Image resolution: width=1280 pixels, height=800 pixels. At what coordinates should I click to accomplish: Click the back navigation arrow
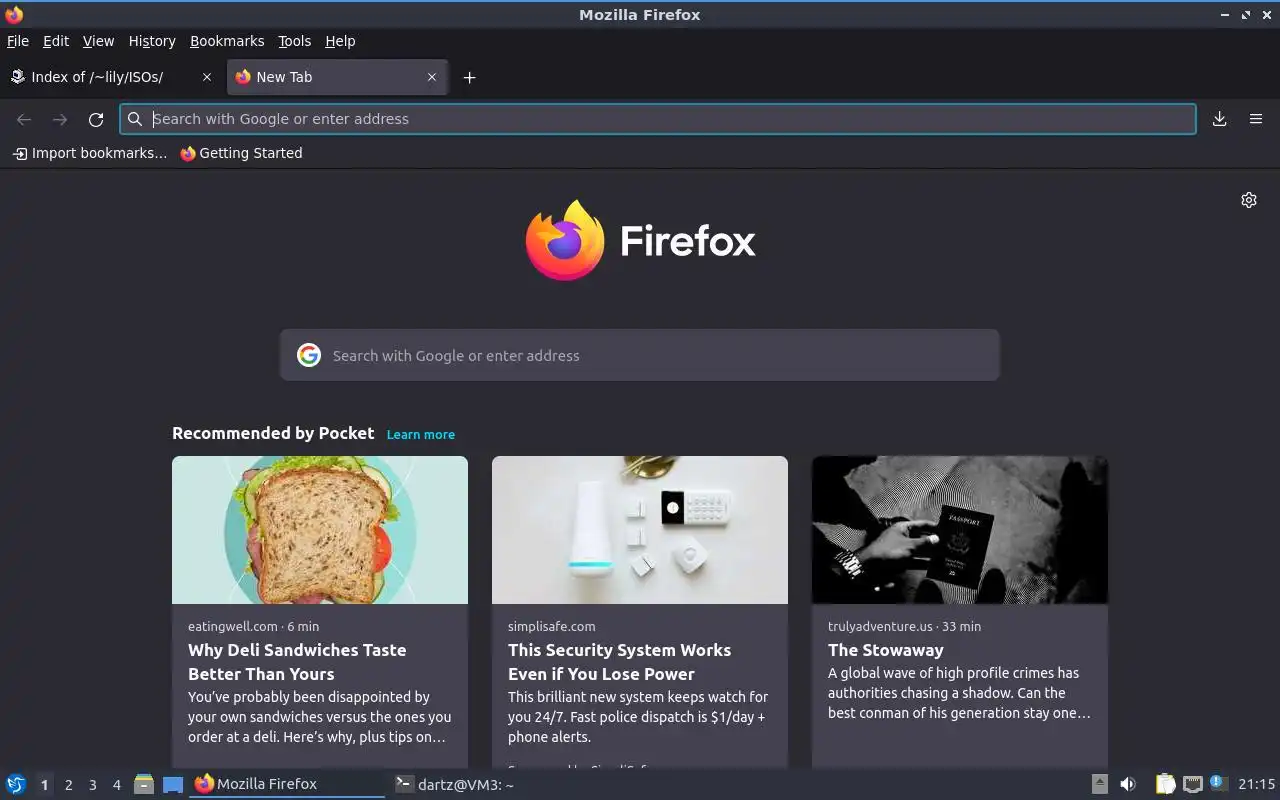tap(24, 119)
